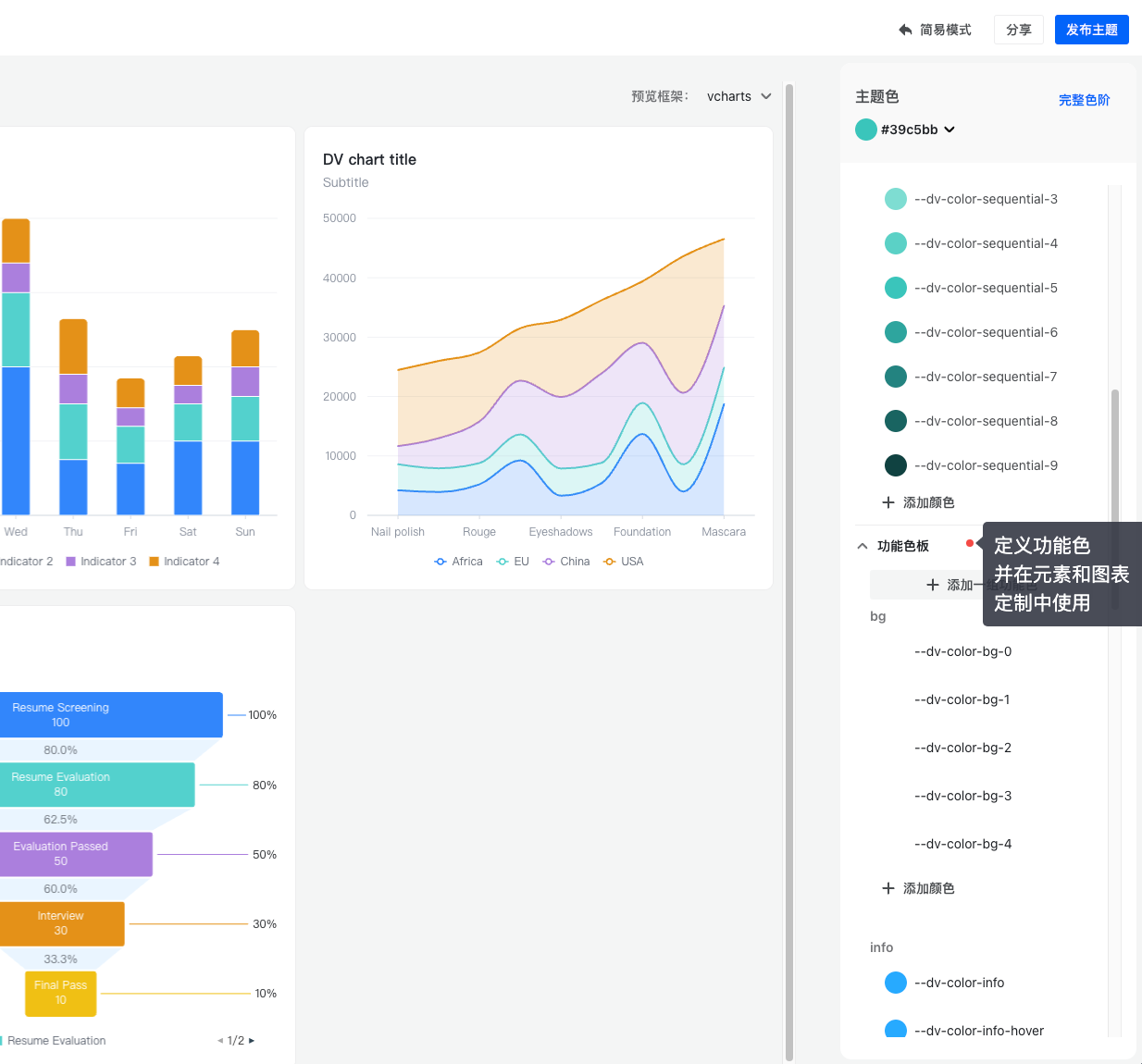Select the dv-color-info blue swatch
This screenshot has height=1064, width=1142.
895,983
